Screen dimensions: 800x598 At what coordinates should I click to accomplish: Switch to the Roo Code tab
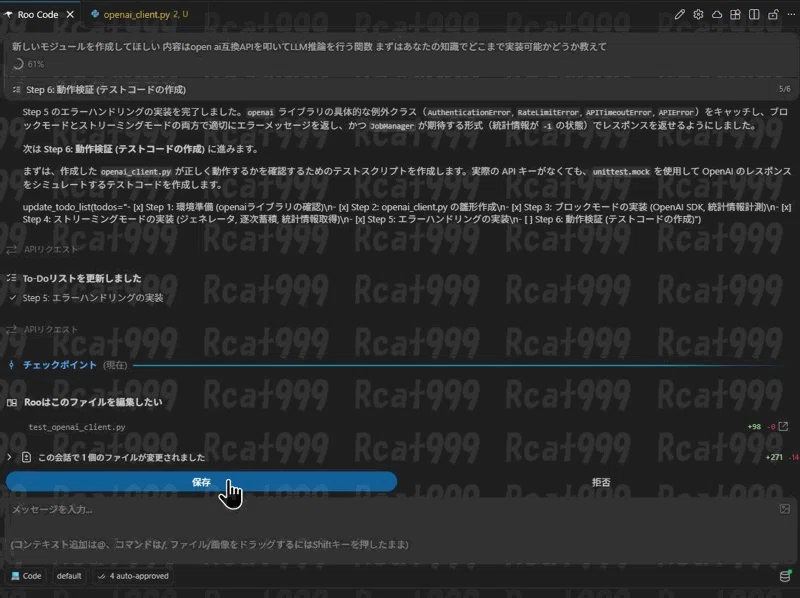click(x=38, y=14)
